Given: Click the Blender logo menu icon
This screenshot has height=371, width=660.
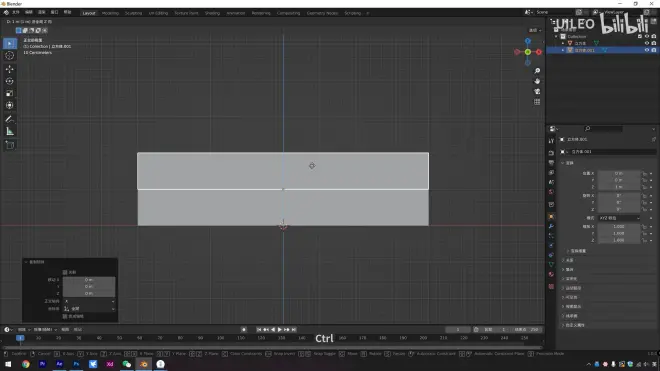Looking at the screenshot, I should pyautogui.click(x=6, y=13).
